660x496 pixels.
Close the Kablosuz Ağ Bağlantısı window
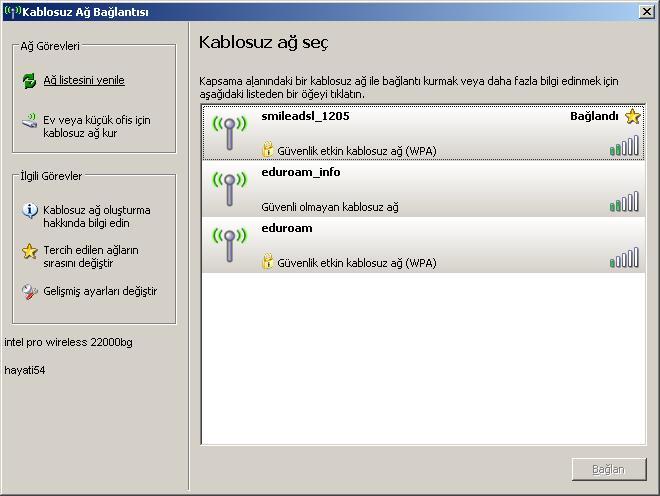click(646, 11)
